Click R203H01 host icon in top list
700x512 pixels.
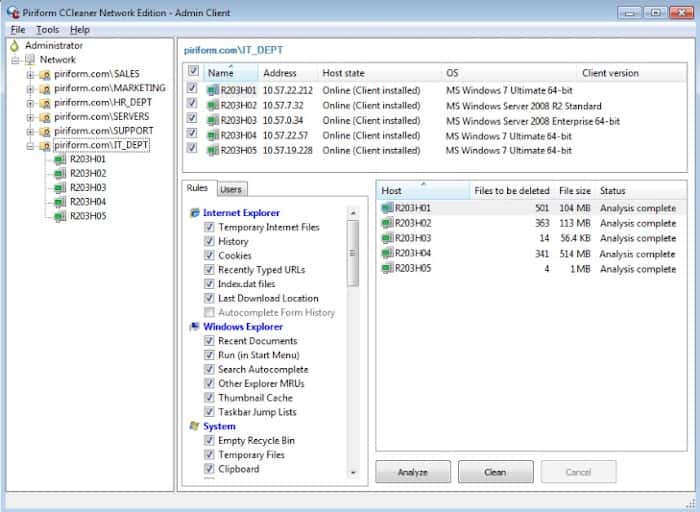[212, 91]
